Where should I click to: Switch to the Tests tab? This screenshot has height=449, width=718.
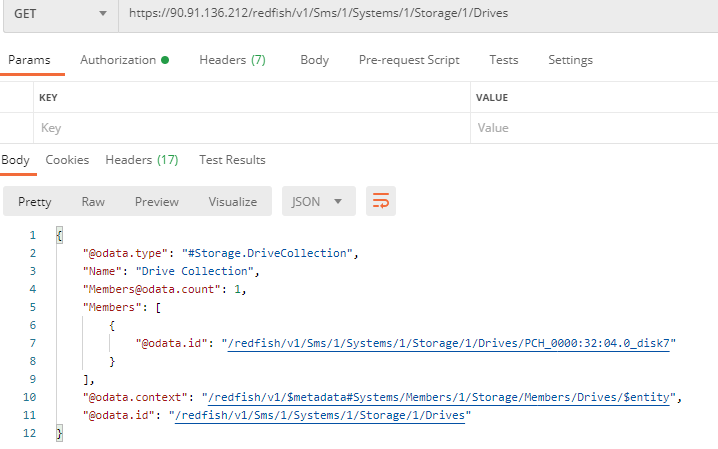click(503, 60)
